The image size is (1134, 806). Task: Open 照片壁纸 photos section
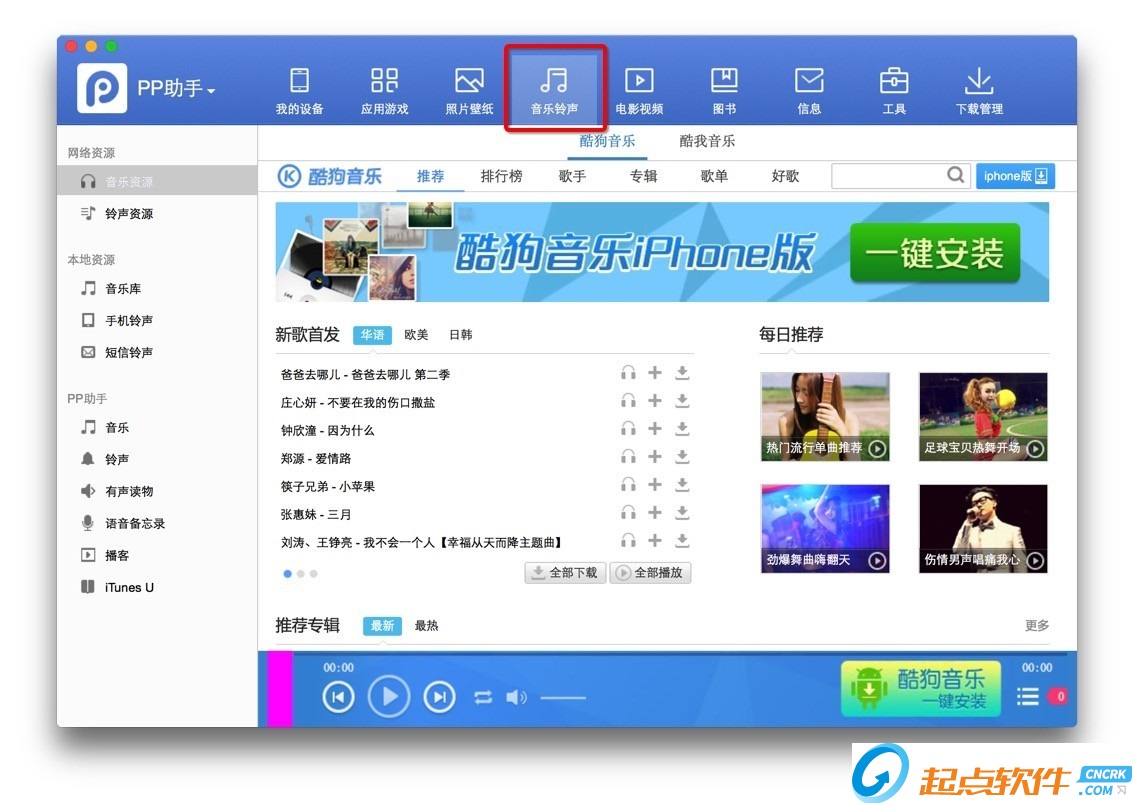pyautogui.click(x=469, y=90)
